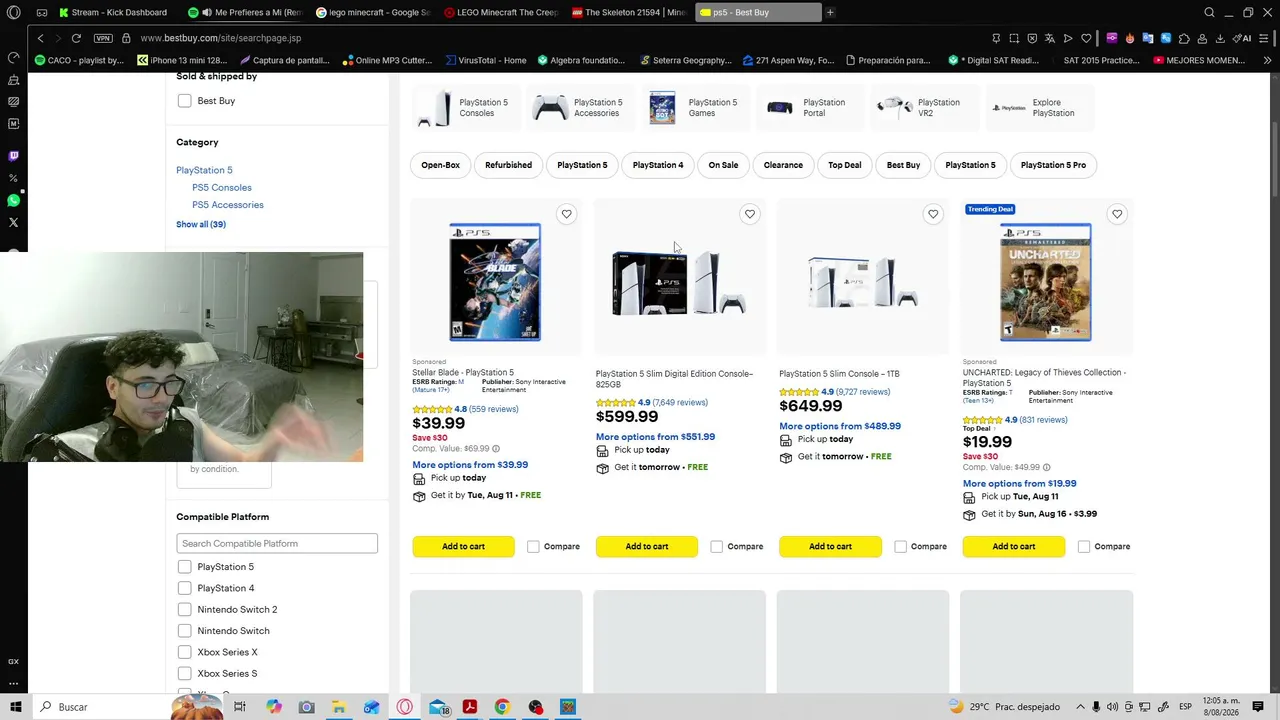The width and height of the screenshot is (1280, 720).
Task: Switch to LEGO Minecraft The Creeper tab
Action: tap(502, 12)
